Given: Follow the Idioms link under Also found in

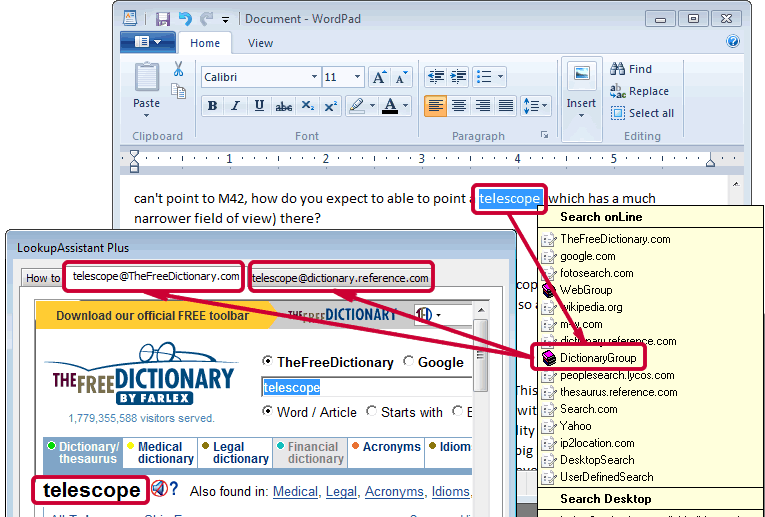Looking at the screenshot, I should 450,492.
